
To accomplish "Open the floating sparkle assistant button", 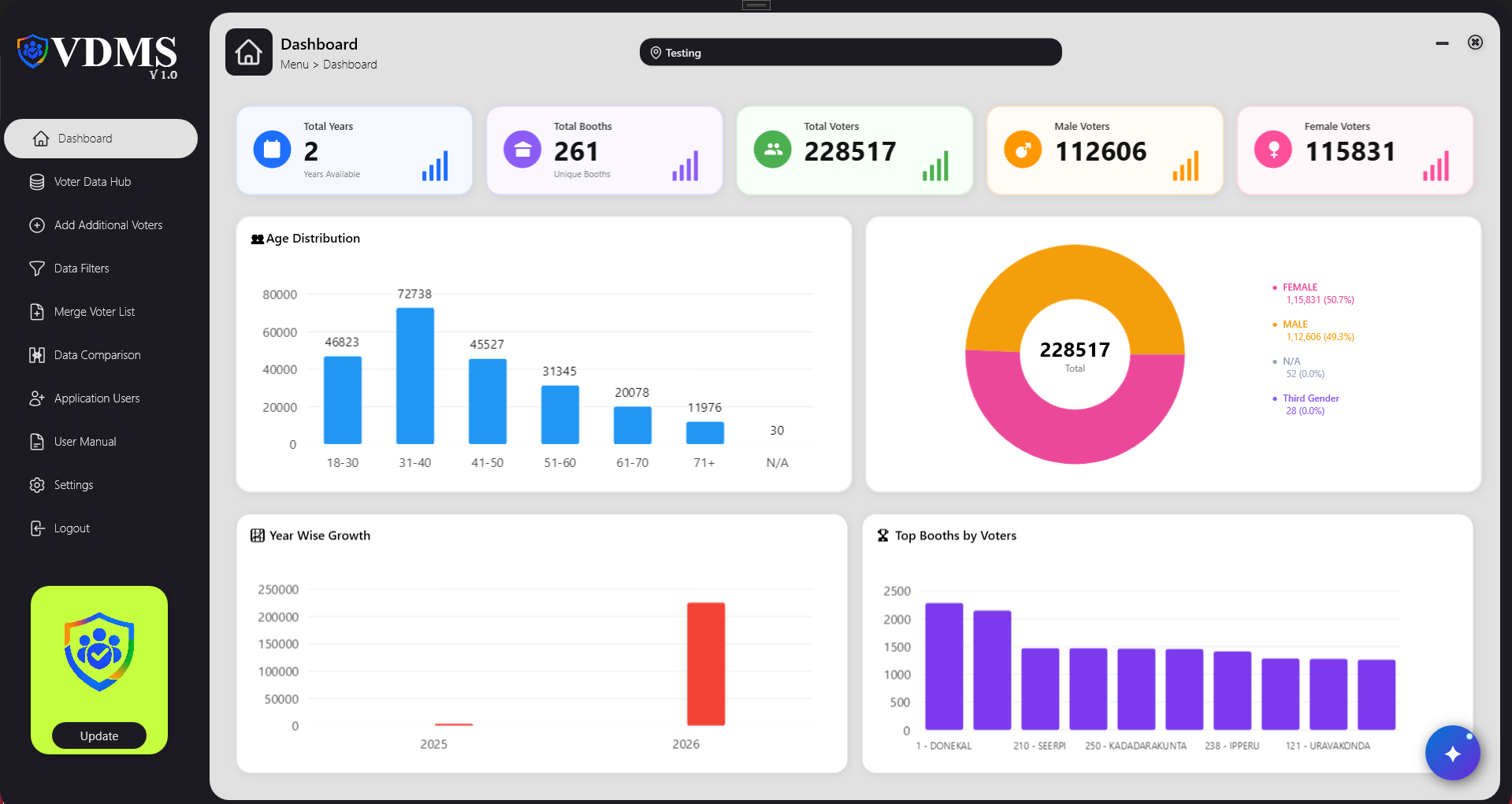I will [1452, 753].
